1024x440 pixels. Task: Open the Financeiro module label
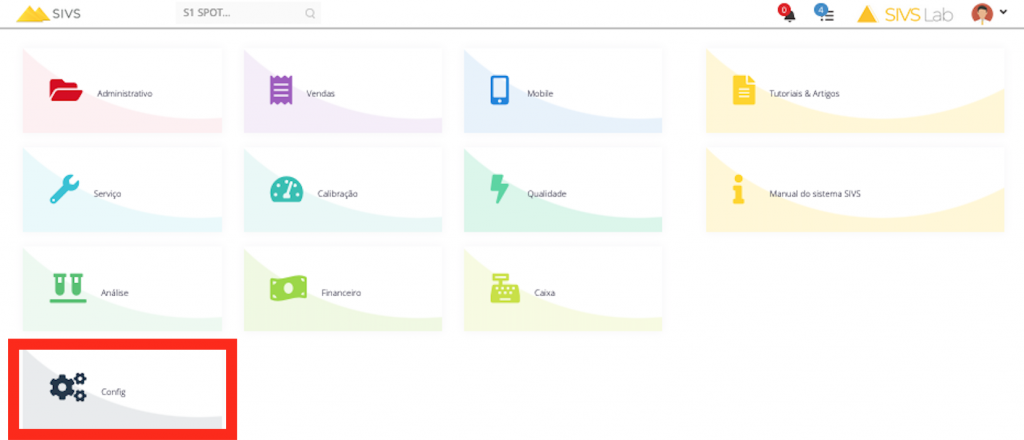click(x=341, y=293)
